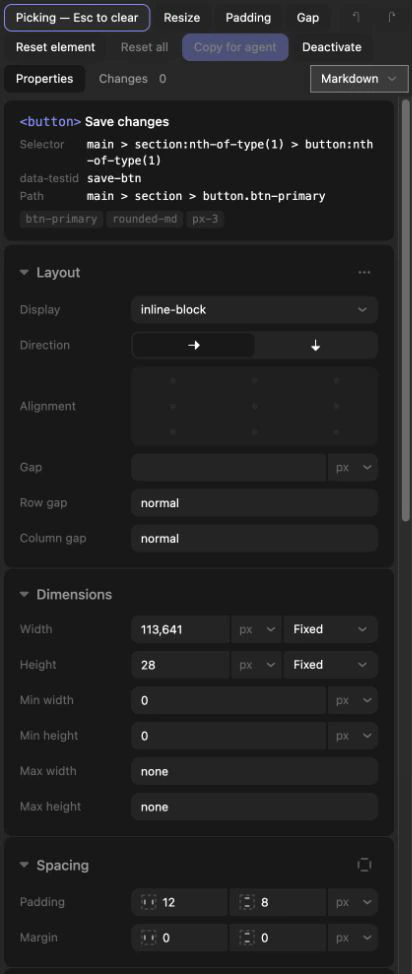
Task: Select top-right alignment dot
Action: click(336, 381)
